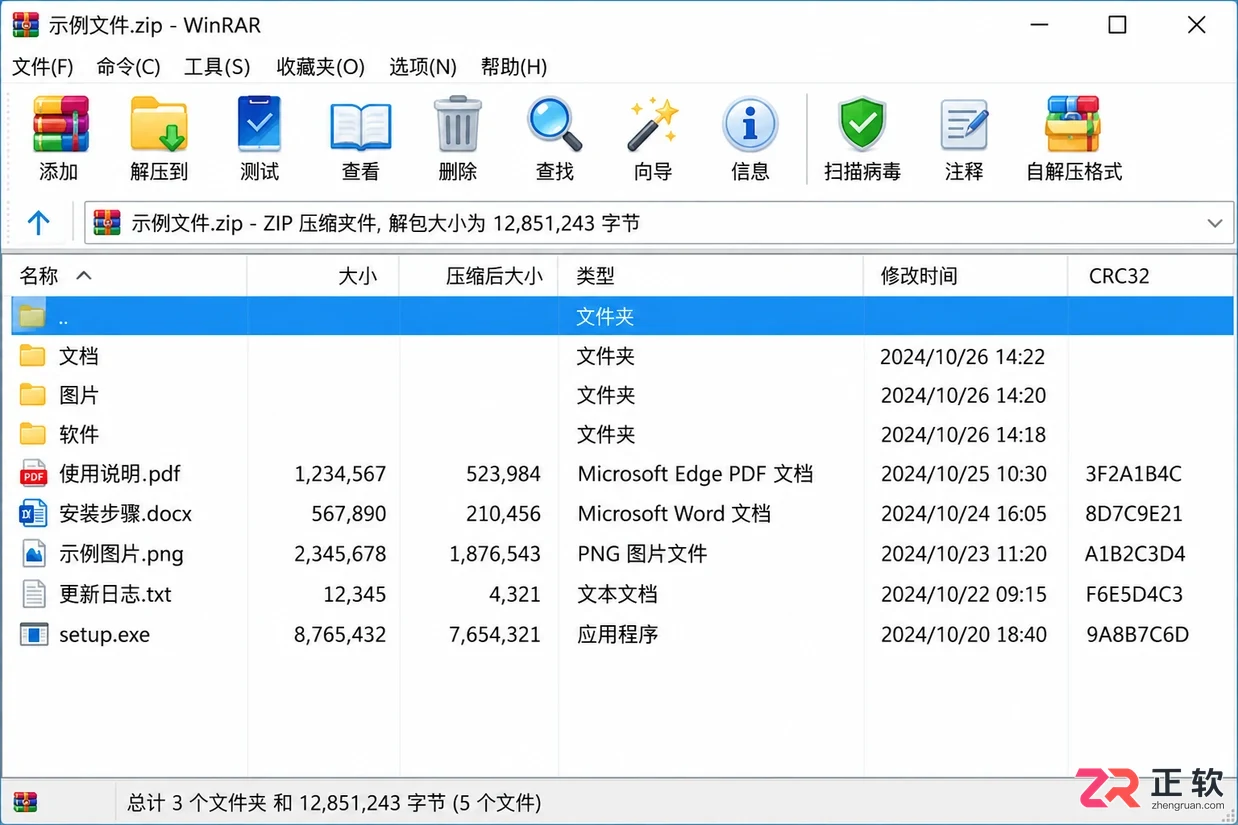Select file name 更新日志.txt
Screen dimensions: 1238x825
[x=115, y=594]
